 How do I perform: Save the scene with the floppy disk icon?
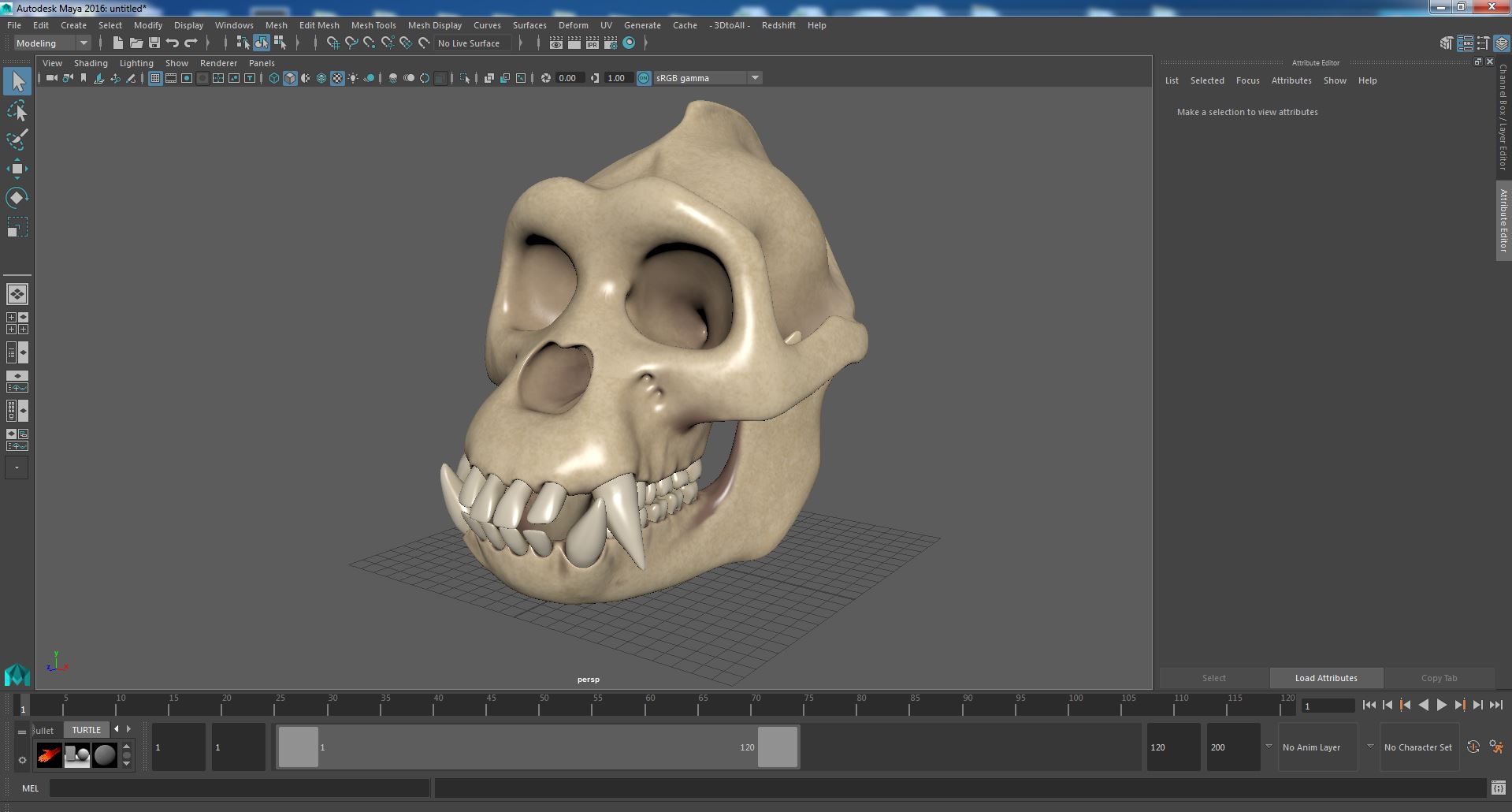pos(154,43)
